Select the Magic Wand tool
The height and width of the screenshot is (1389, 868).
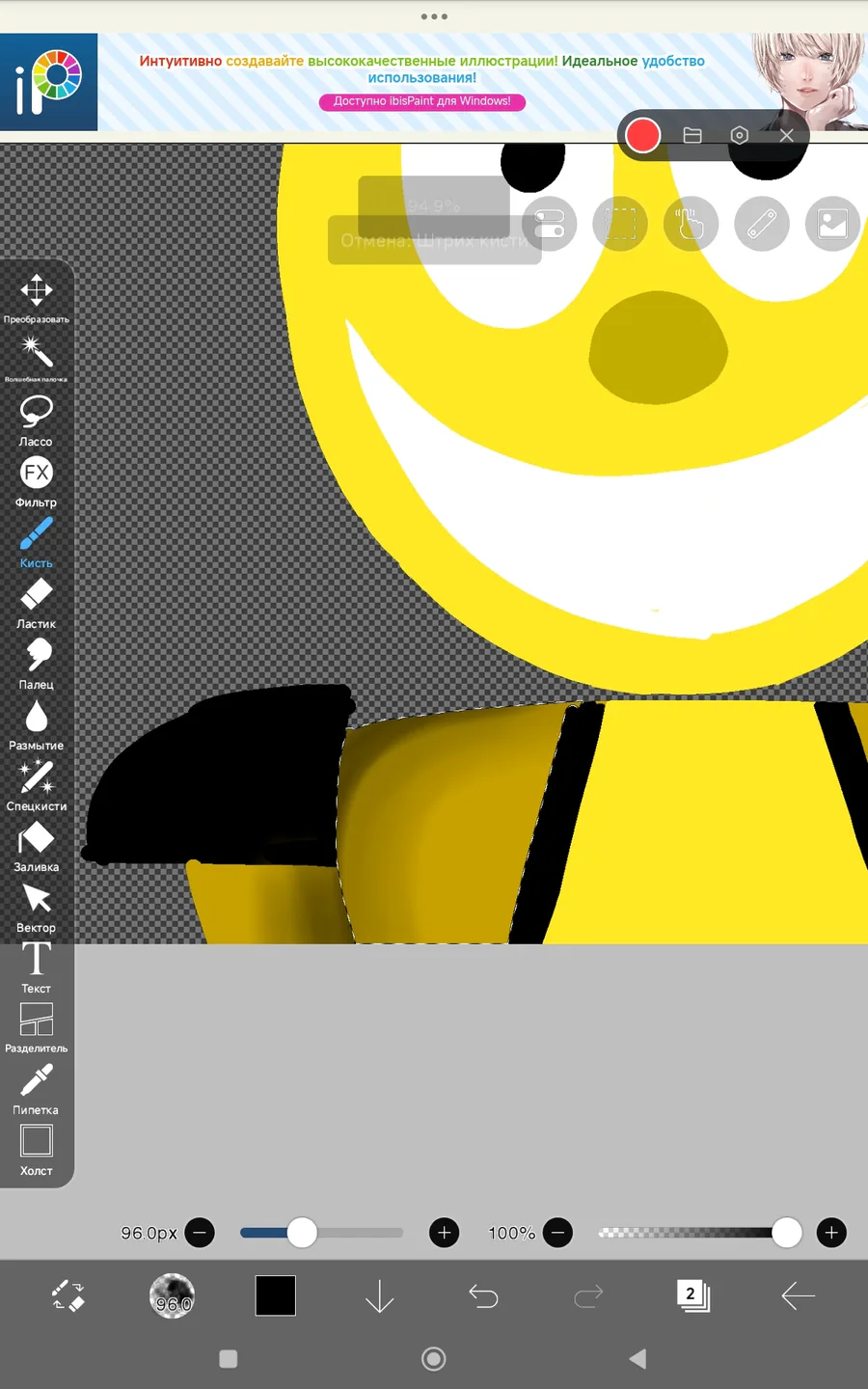click(37, 358)
